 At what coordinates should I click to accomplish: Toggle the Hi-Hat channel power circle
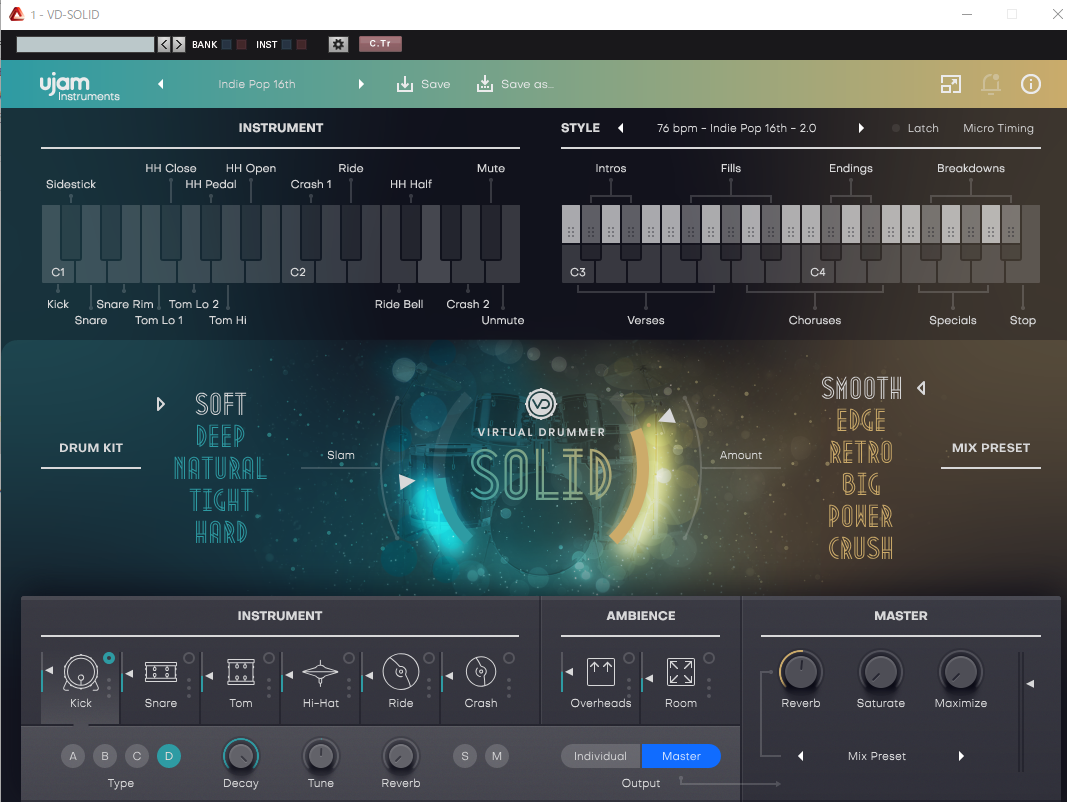349,658
